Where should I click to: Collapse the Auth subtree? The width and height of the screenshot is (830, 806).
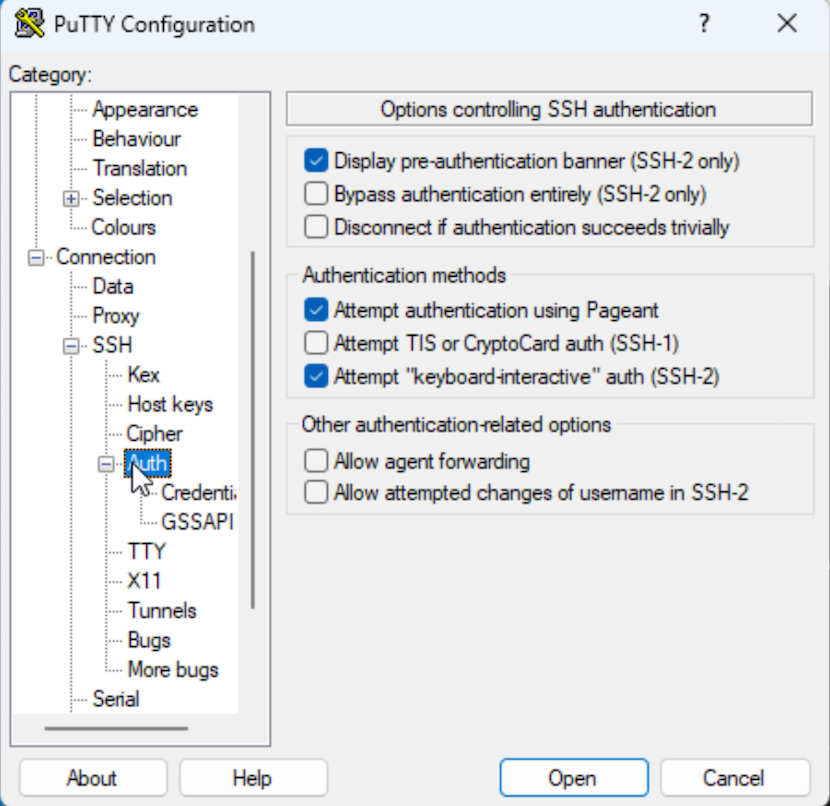pos(106,464)
